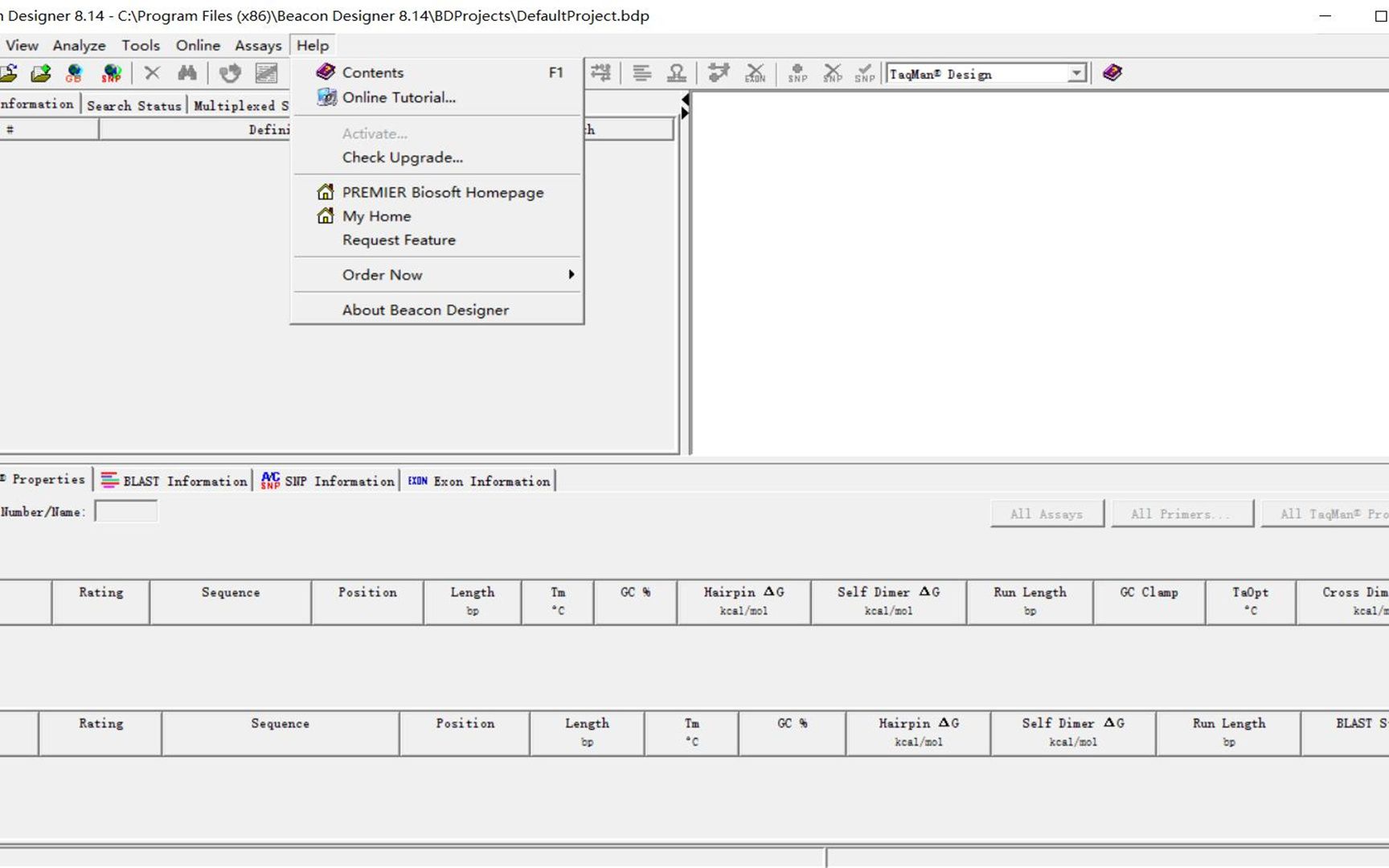This screenshot has height=868, width=1389.
Task: Click the delete SNP toolbar icon
Action: point(832,73)
